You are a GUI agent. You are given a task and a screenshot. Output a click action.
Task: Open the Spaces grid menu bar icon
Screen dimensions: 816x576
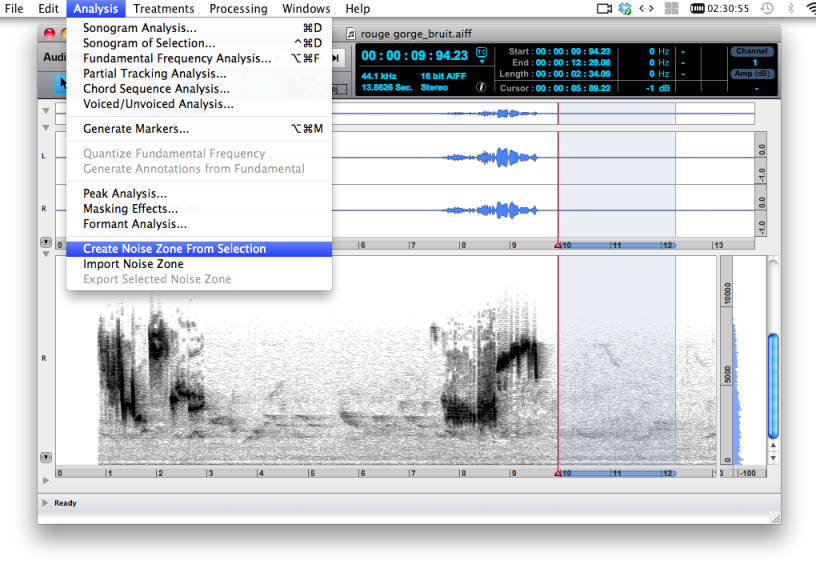671,8
